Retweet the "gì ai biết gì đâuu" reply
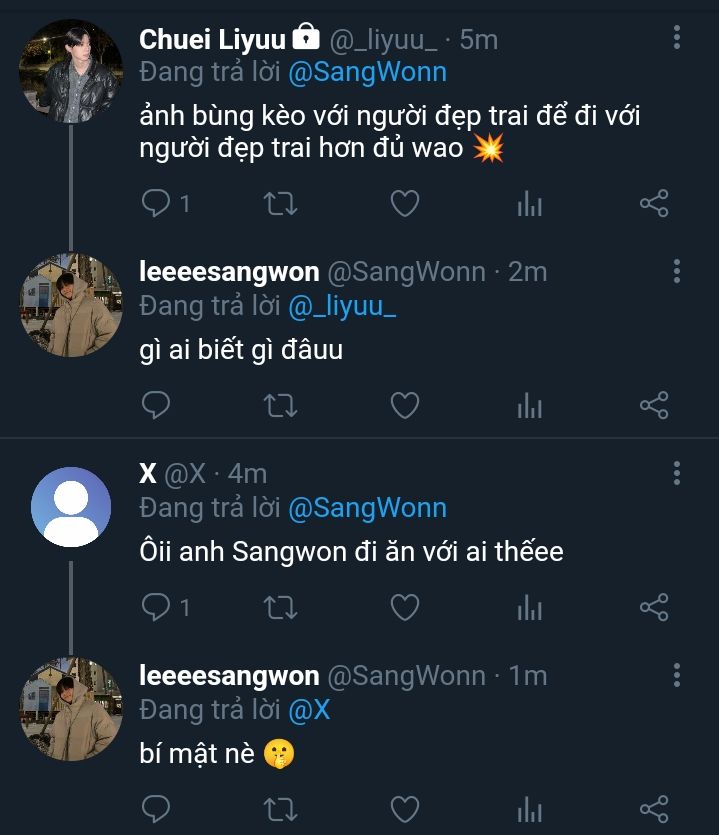This screenshot has height=835, width=719. [279, 405]
